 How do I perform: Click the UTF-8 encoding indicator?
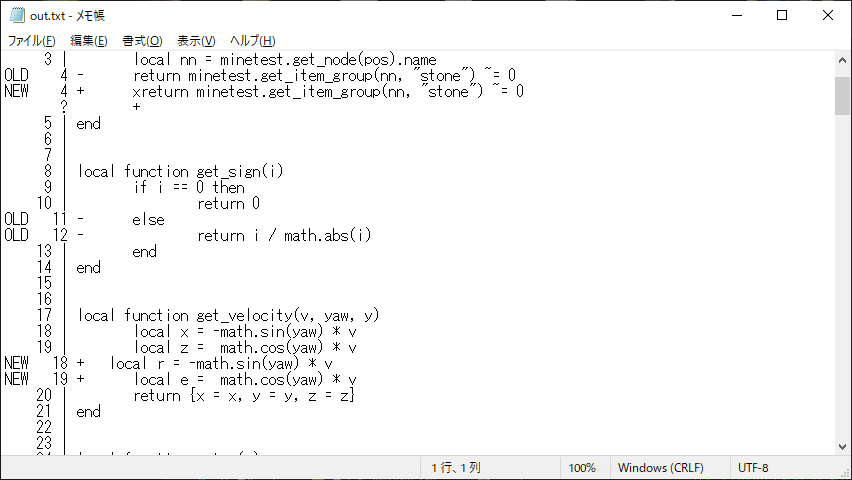pos(753,468)
